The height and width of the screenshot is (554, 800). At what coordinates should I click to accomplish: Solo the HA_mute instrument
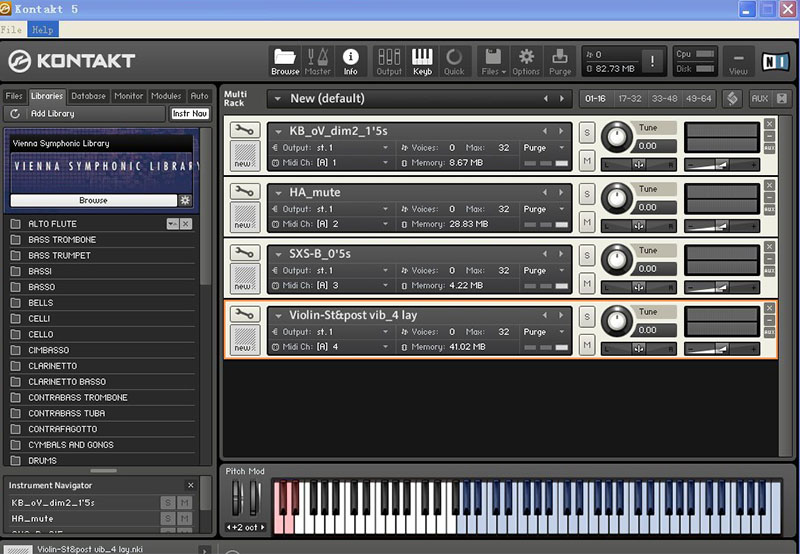coord(587,194)
